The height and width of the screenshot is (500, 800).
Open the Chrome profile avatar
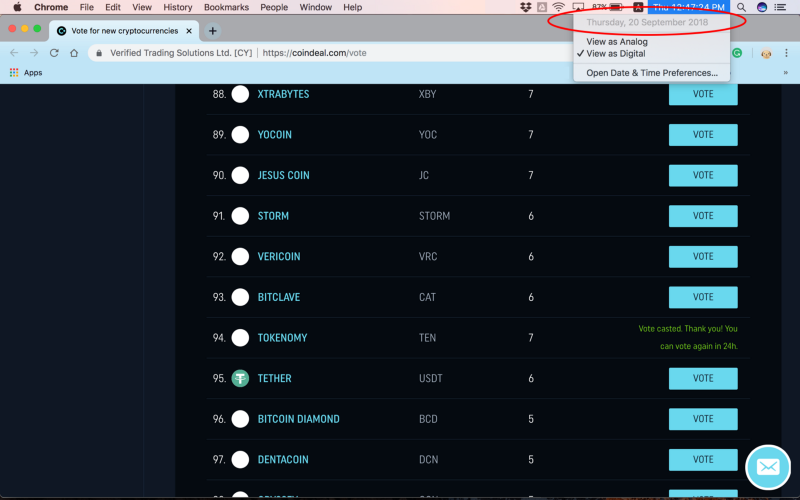point(766,53)
